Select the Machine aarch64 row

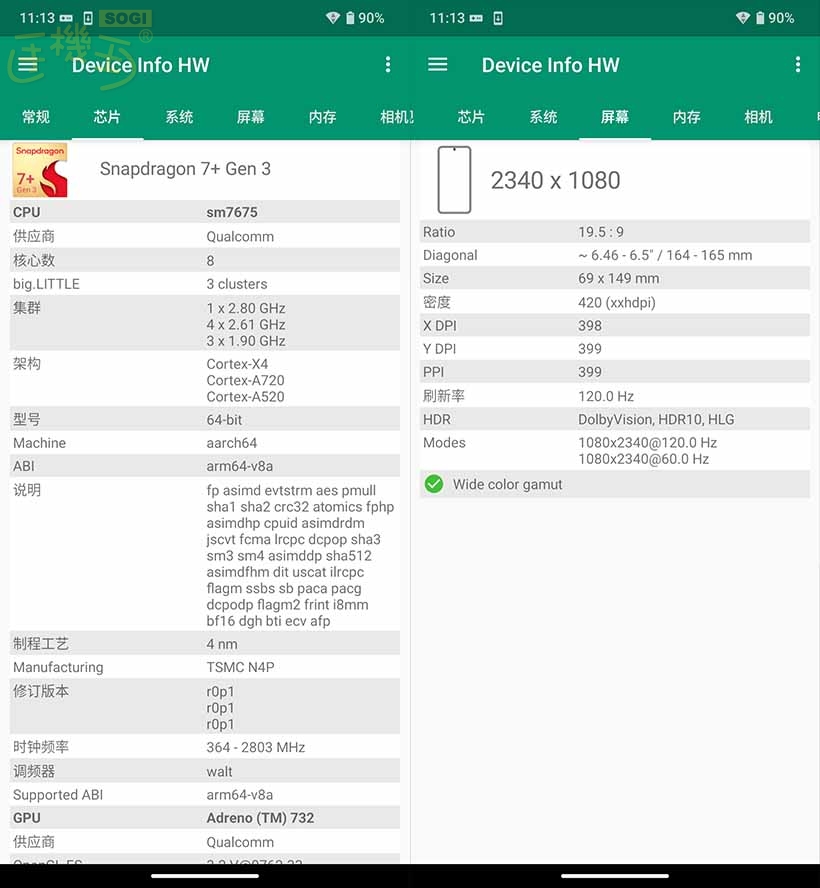(205, 443)
